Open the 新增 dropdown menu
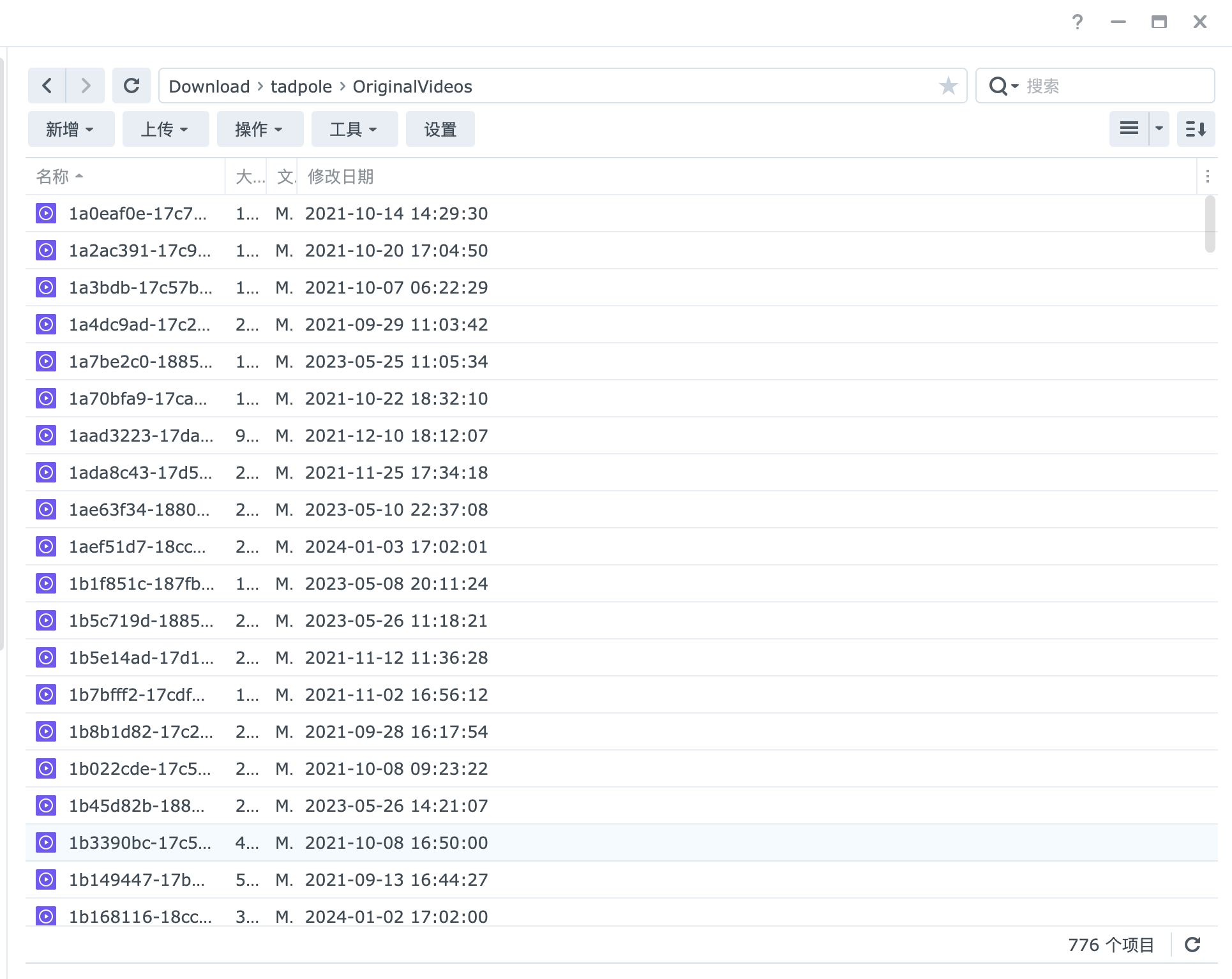This screenshot has height=979, width=1232. coord(71,129)
